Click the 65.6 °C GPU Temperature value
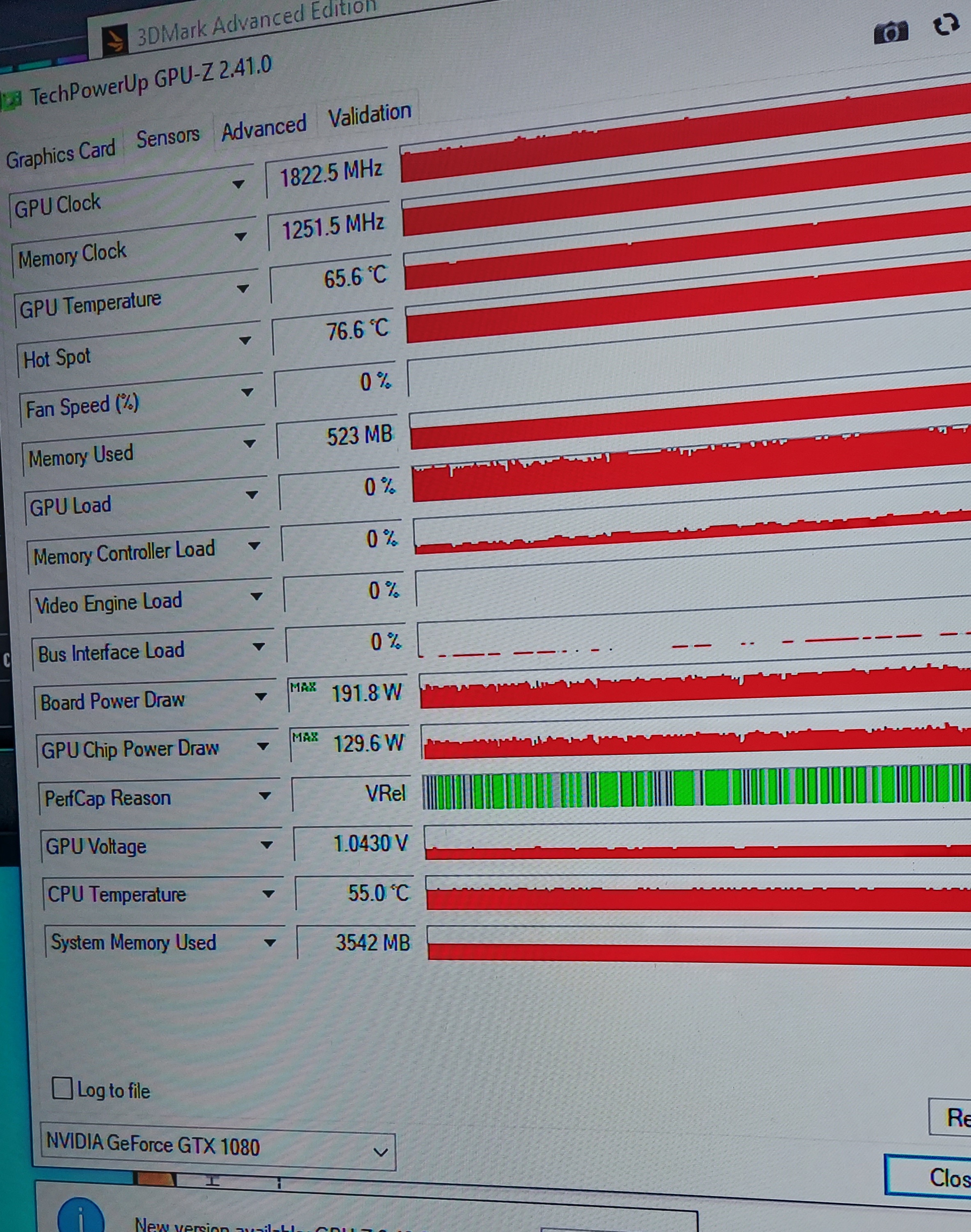 (x=355, y=277)
